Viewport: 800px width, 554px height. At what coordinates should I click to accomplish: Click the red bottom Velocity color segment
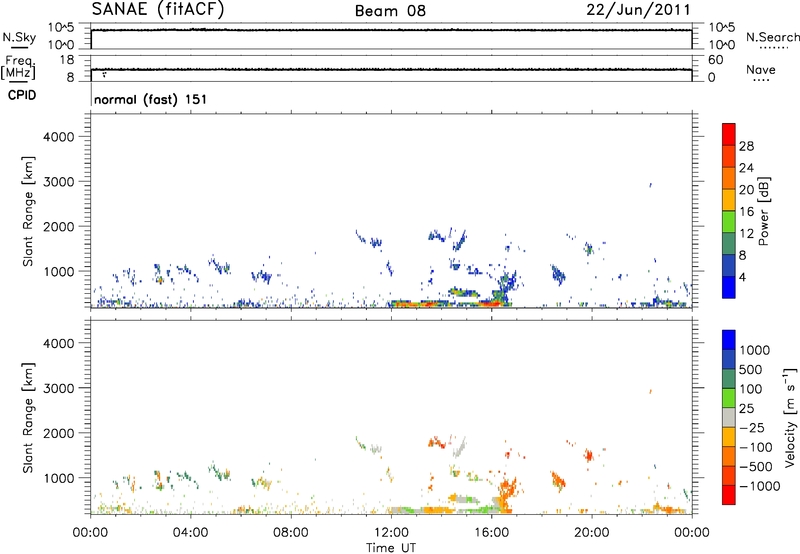[729, 495]
